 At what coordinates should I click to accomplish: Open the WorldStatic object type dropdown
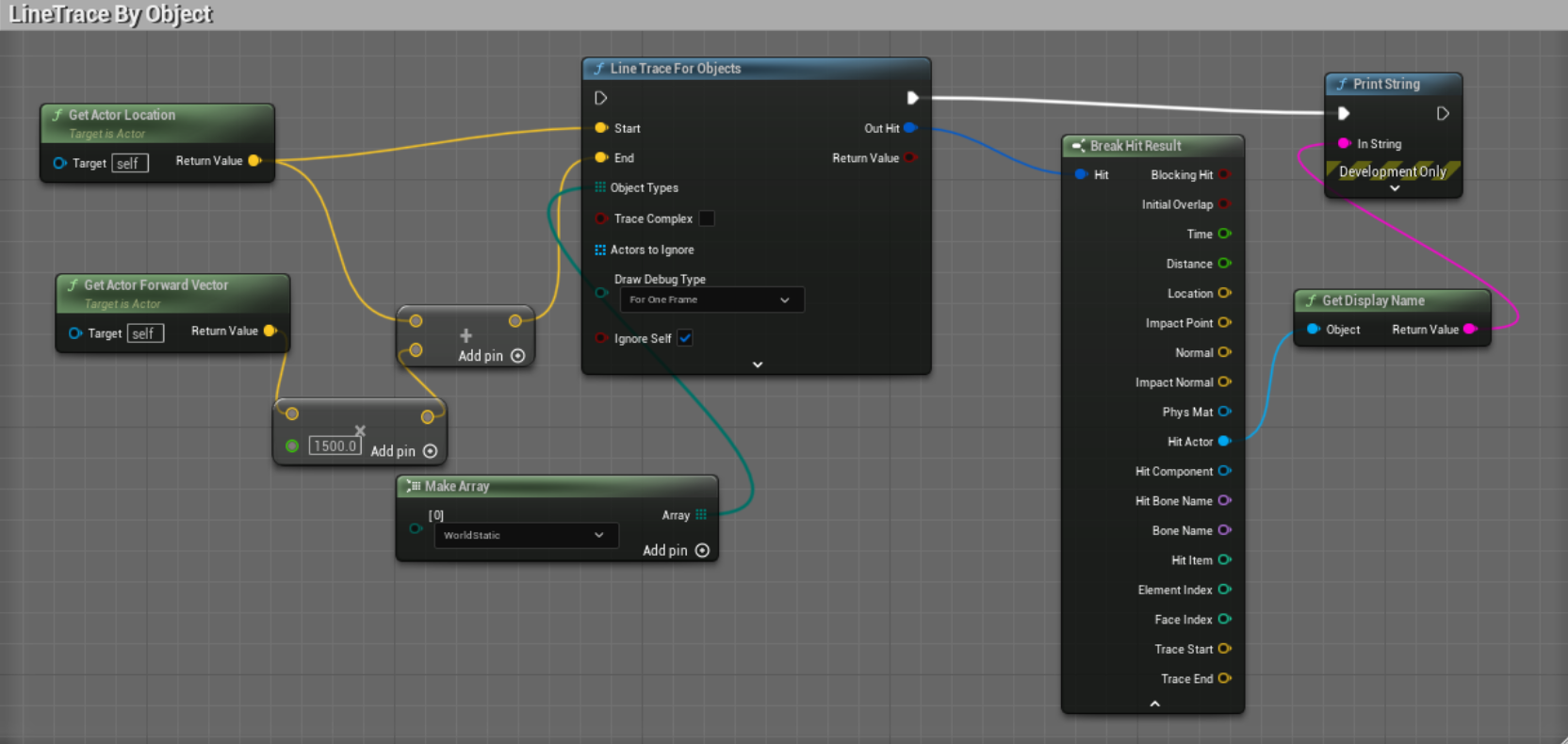[526, 535]
